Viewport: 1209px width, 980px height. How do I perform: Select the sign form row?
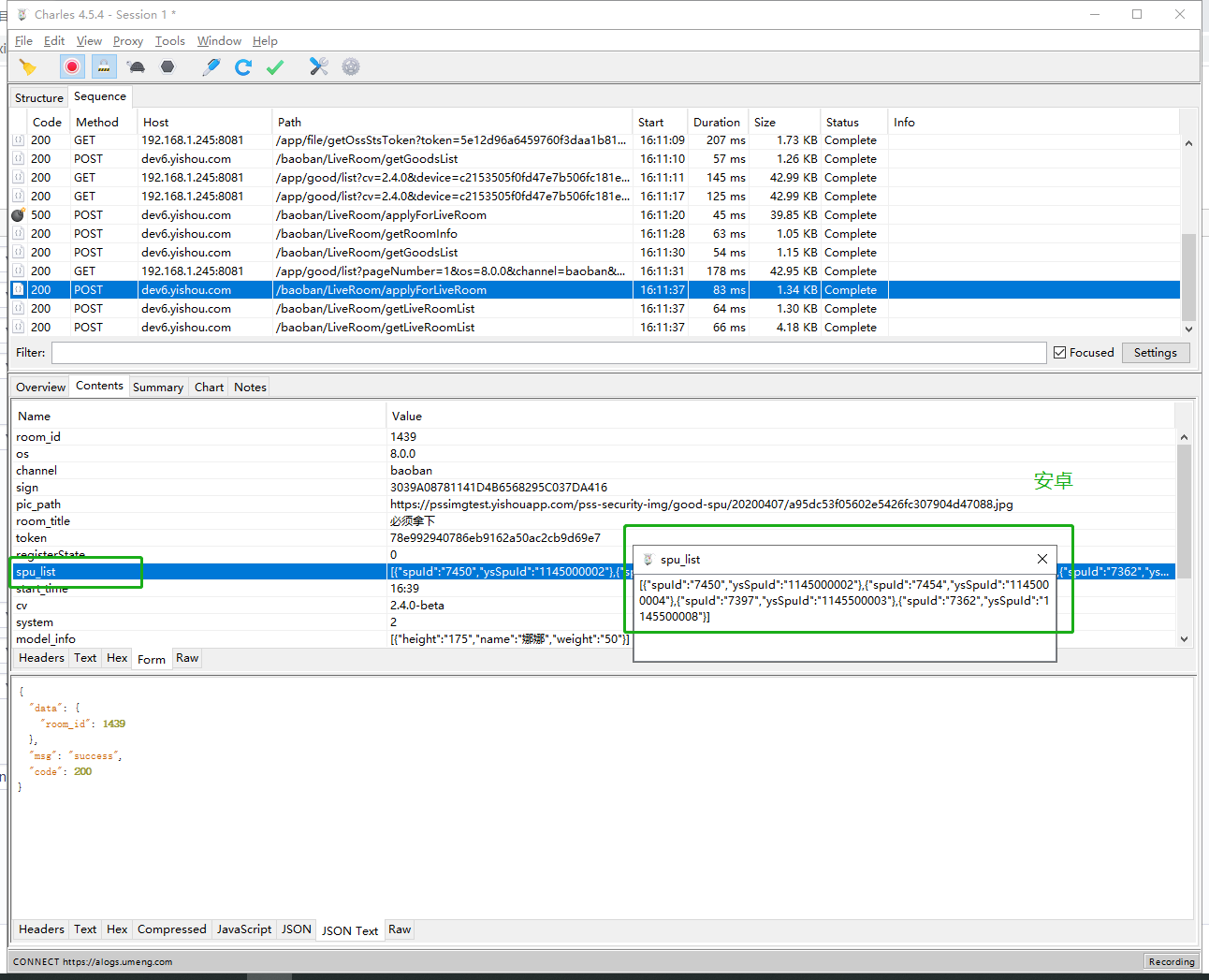click(593, 488)
